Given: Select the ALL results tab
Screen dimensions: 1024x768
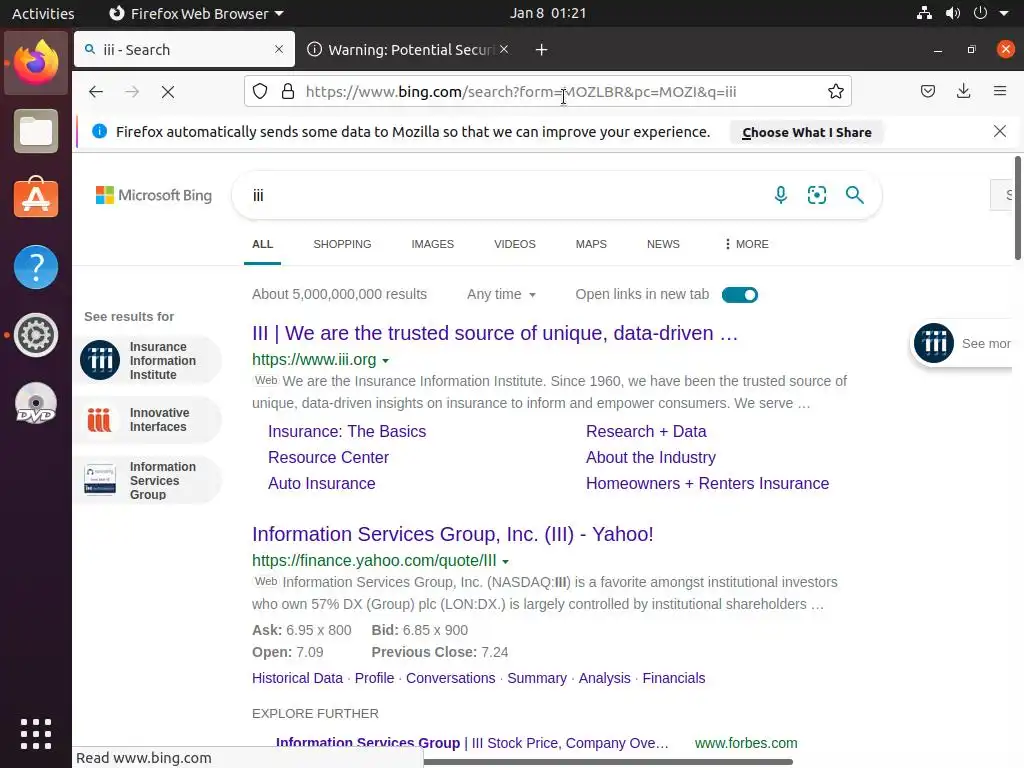Looking at the screenshot, I should [263, 244].
